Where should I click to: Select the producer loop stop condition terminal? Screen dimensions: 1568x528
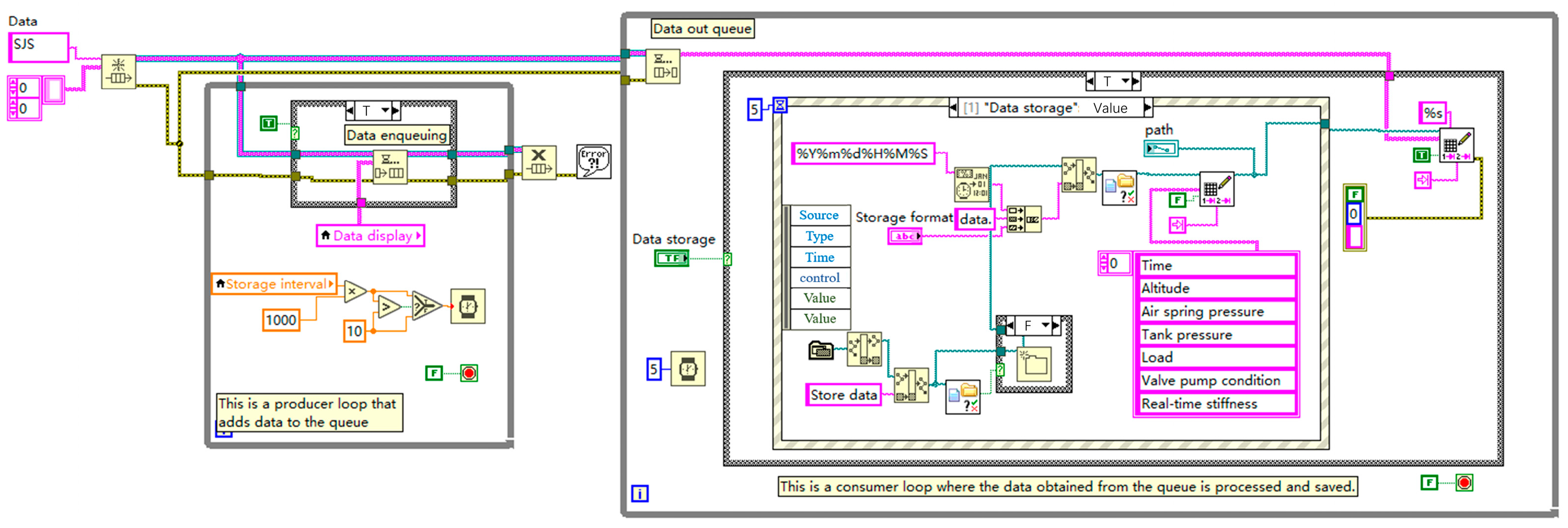469,373
